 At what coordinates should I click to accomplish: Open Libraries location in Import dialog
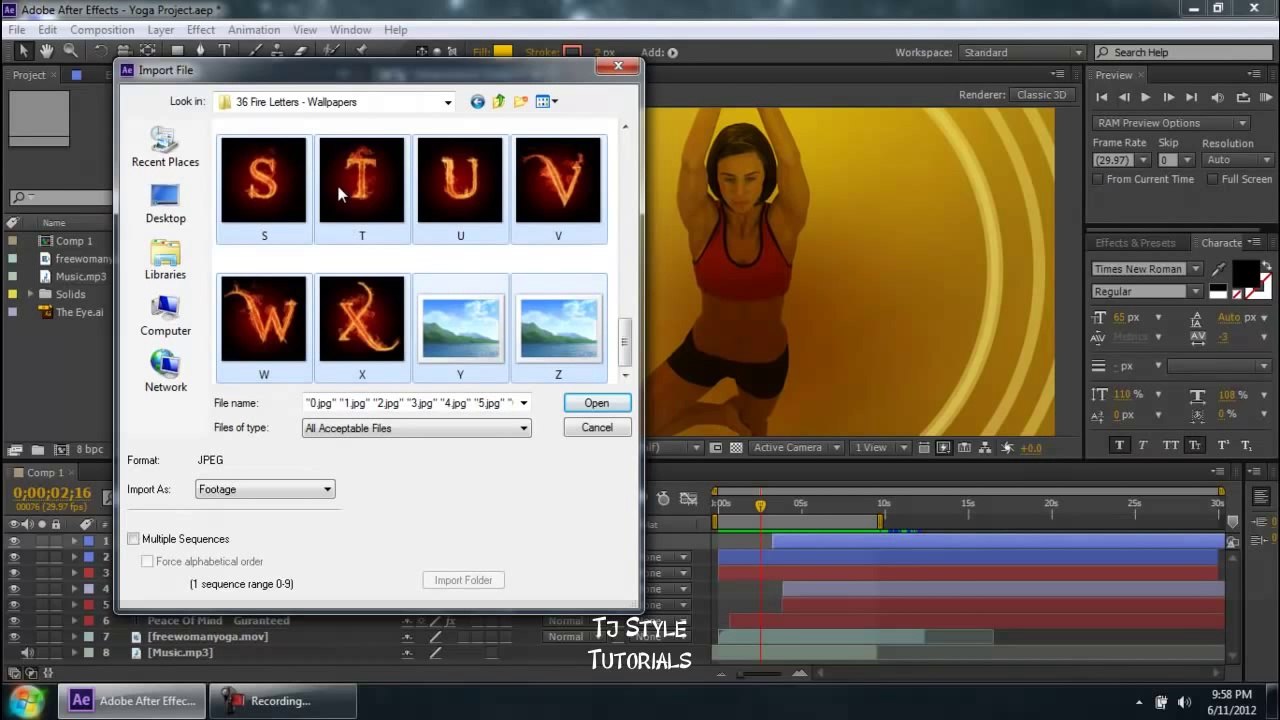165,260
